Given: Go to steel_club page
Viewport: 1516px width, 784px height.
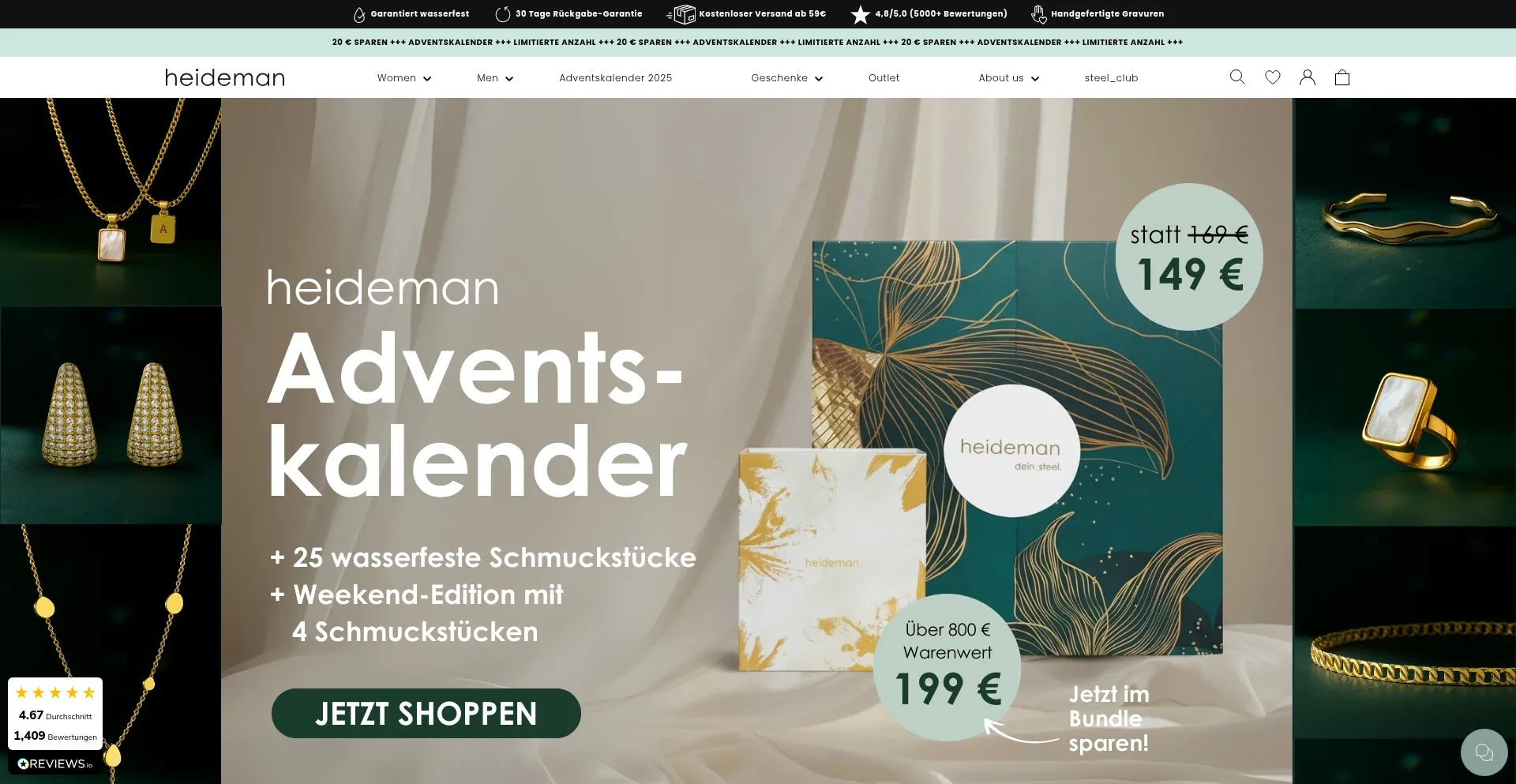Looking at the screenshot, I should 1112,78.
